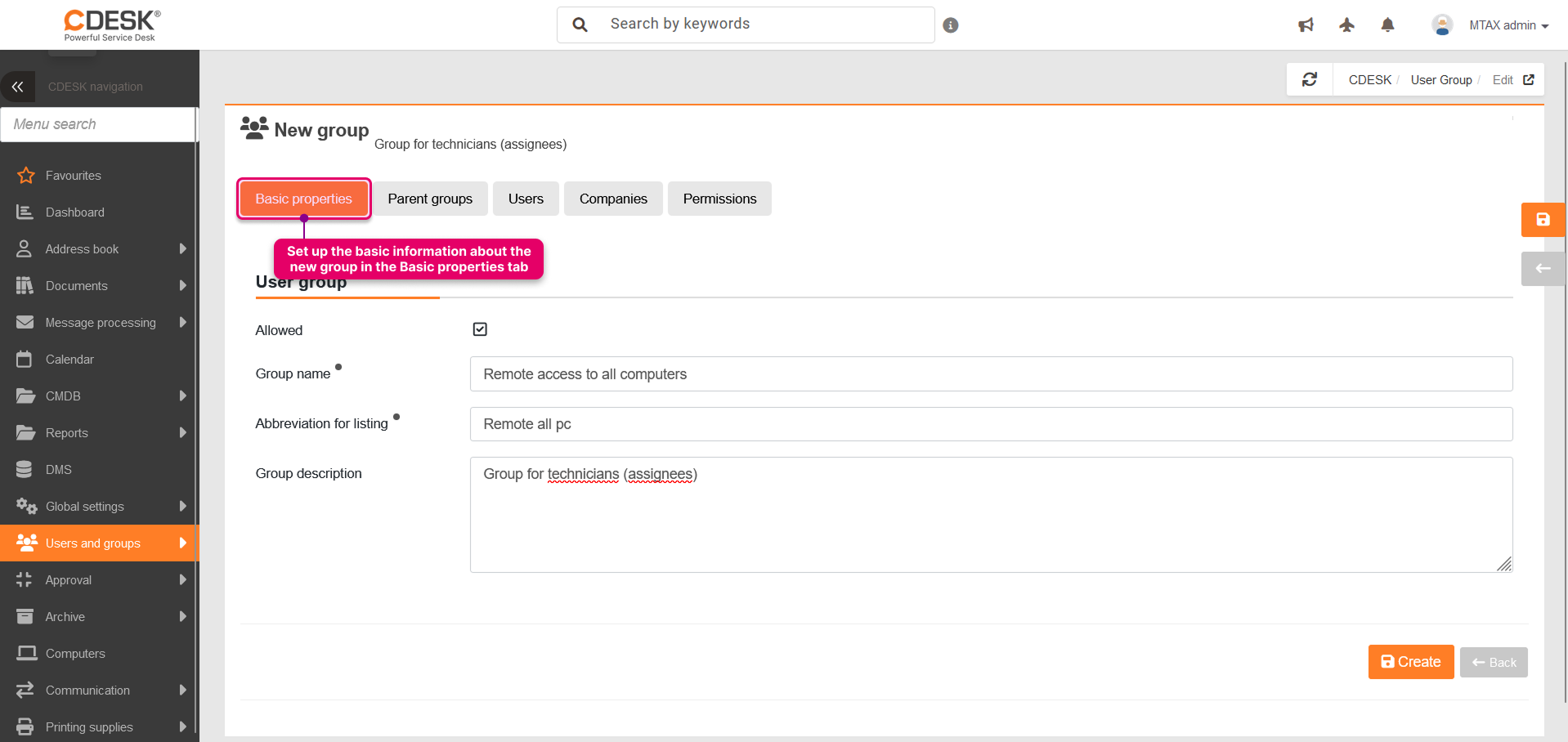
Task: Open the external link icon beside Edit
Action: tap(1529, 79)
